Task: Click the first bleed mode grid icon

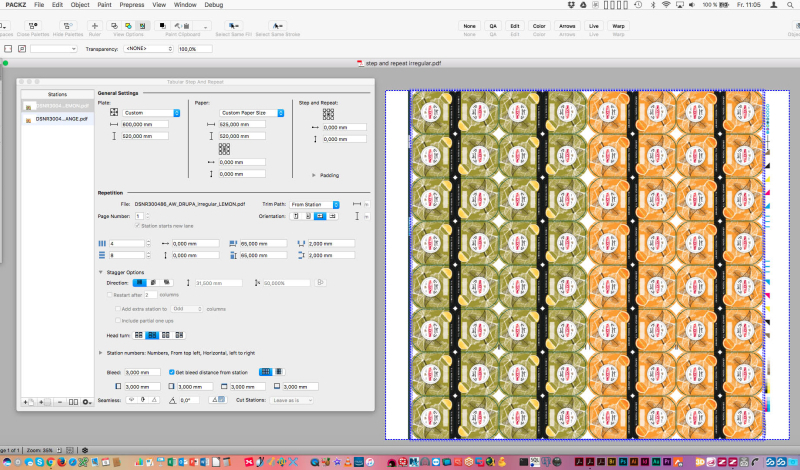Action: pos(265,372)
